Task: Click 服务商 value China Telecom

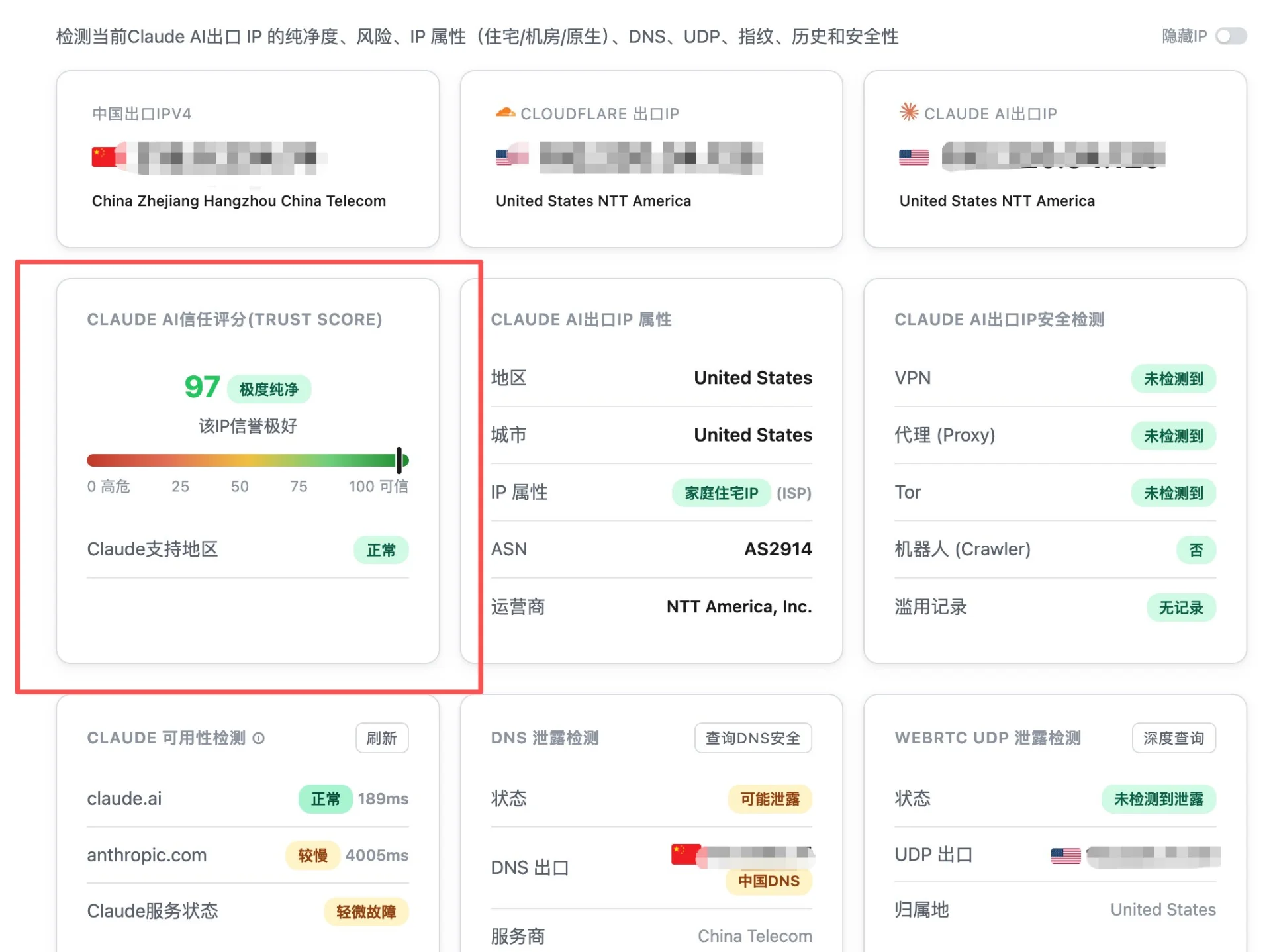Action: 755,935
